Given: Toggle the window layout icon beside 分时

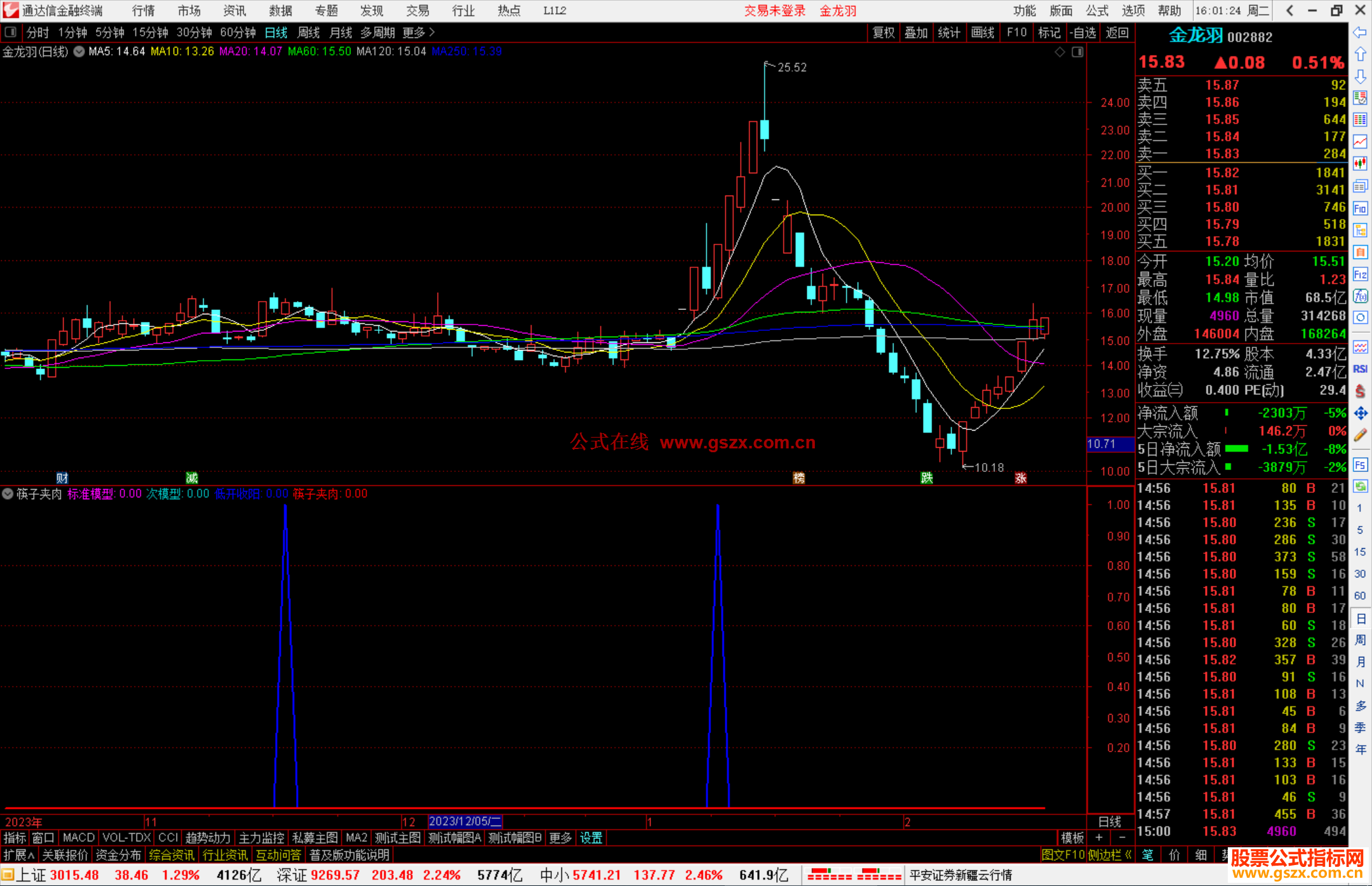Looking at the screenshot, I should [x=11, y=32].
